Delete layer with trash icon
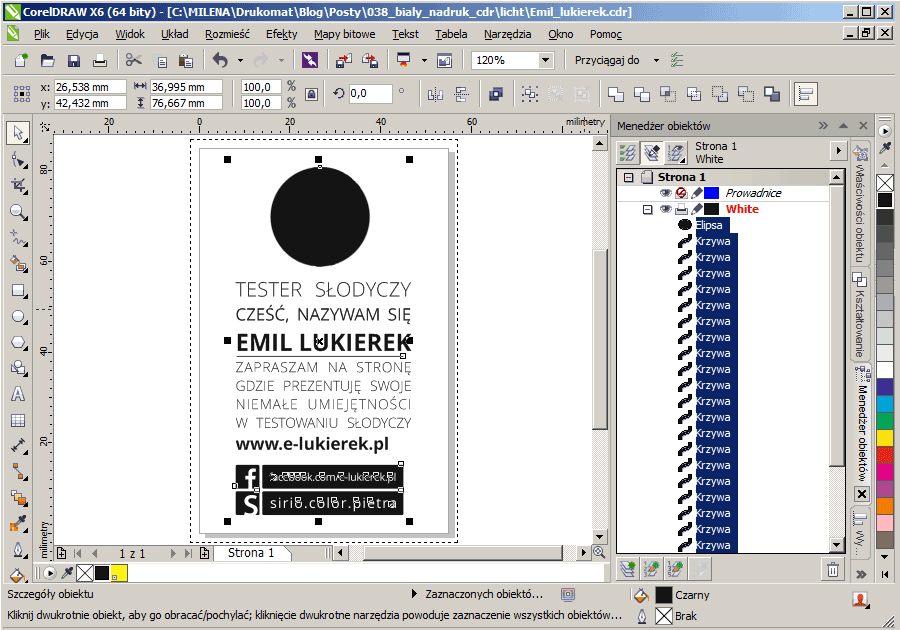This screenshot has height=630, width=900. click(x=833, y=569)
